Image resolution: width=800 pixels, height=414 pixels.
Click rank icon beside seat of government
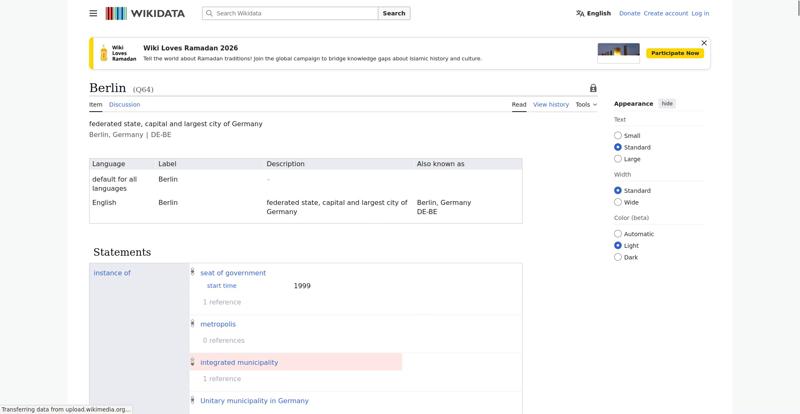[x=193, y=272]
